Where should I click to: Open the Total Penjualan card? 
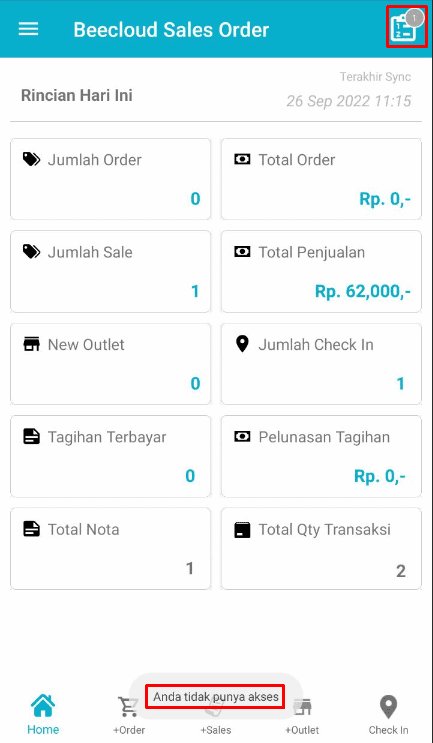(321, 272)
